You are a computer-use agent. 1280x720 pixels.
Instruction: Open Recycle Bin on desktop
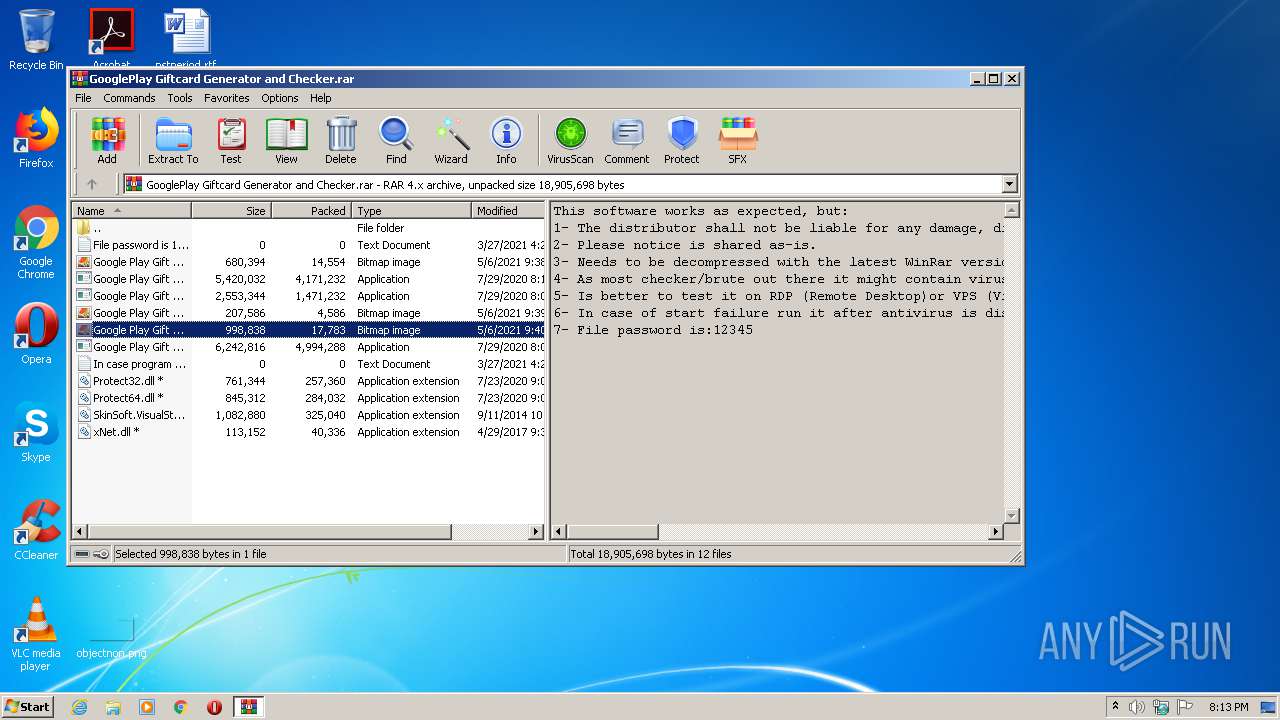tap(36, 40)
